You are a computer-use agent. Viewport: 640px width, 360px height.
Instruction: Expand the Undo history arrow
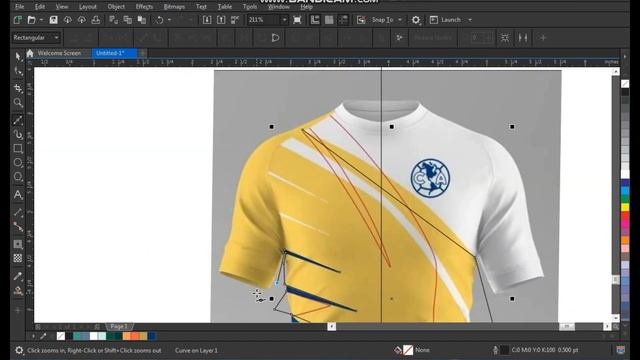(169, 20)
